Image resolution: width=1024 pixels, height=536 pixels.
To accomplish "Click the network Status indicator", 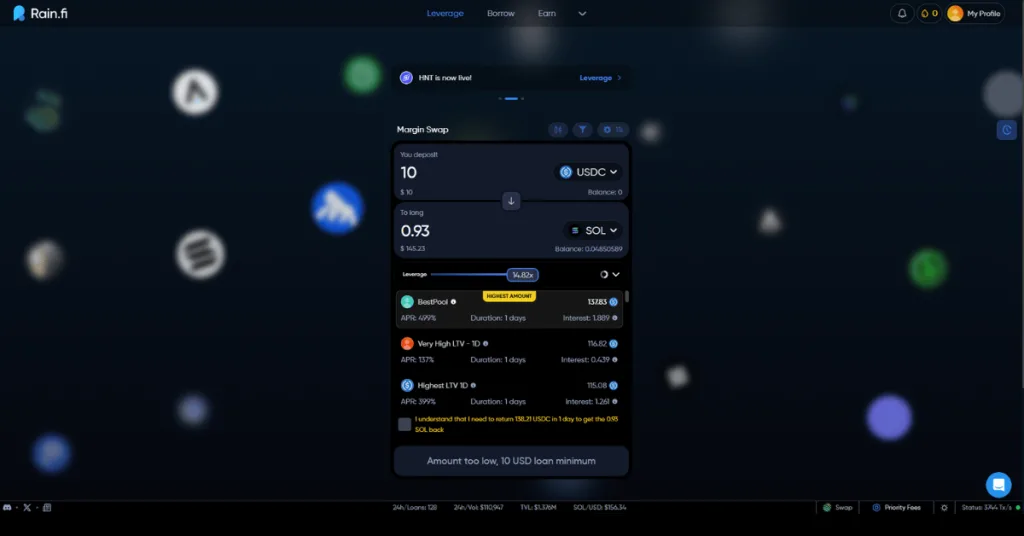I will (990, 507).
